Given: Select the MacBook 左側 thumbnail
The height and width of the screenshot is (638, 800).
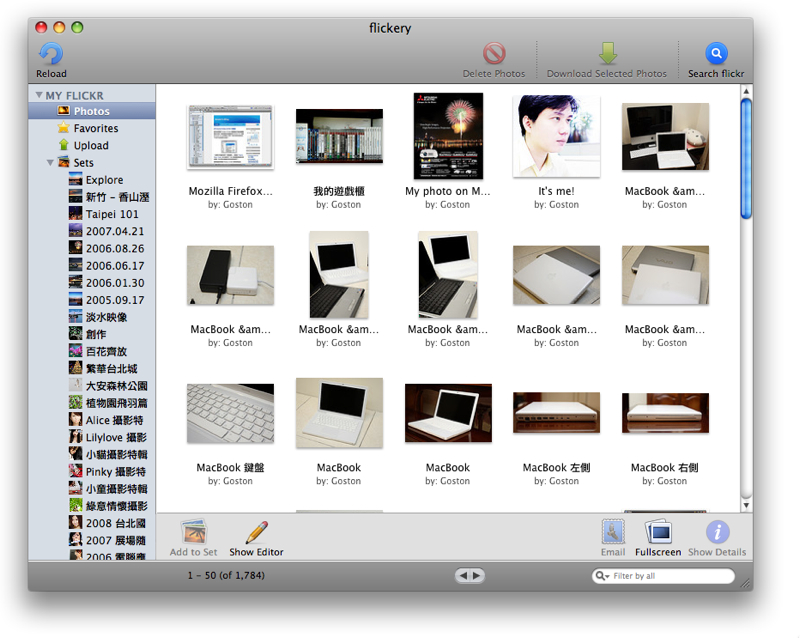Looking at the screenshot, I should (556, 412).
